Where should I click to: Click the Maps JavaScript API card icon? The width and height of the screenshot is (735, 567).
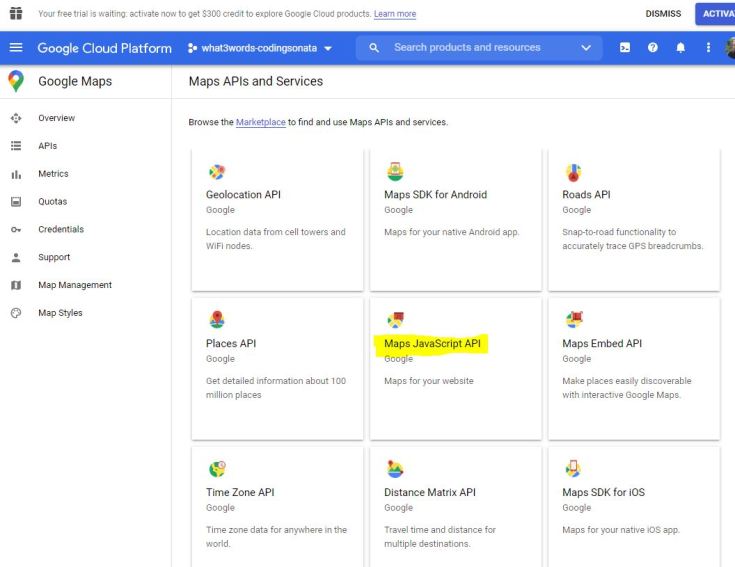[x=395, y=320]
